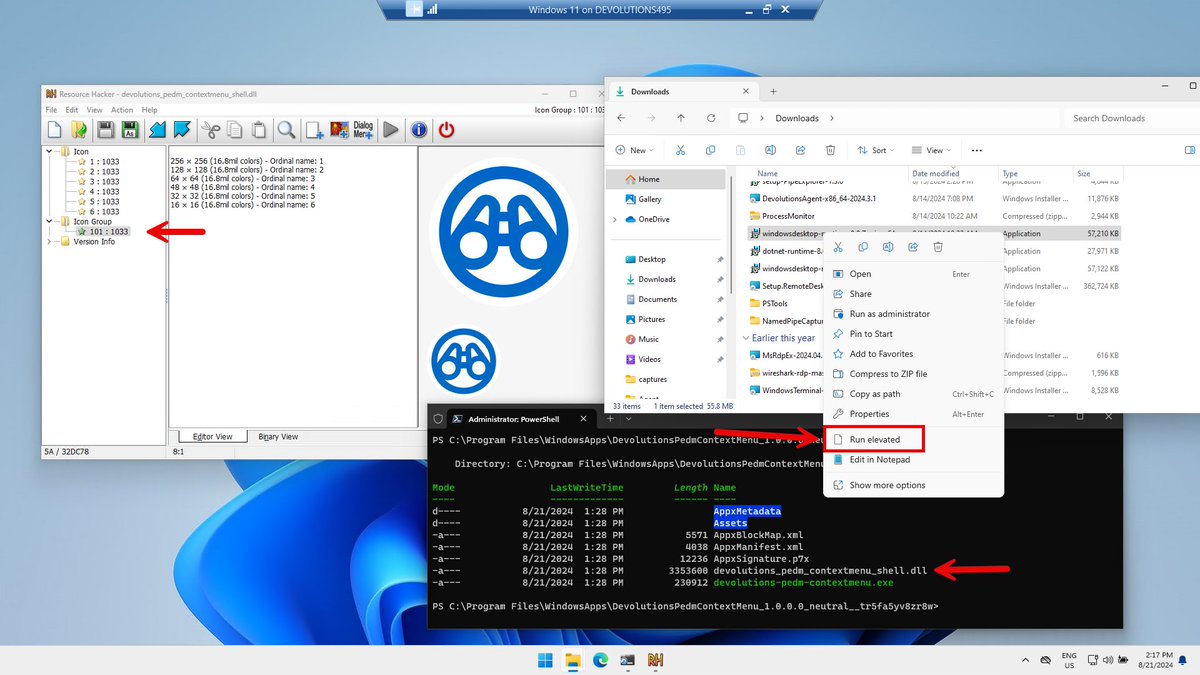Click the Up arrow in Downloads window
This screenshot has height=675, width=1200.
(681, 118)
